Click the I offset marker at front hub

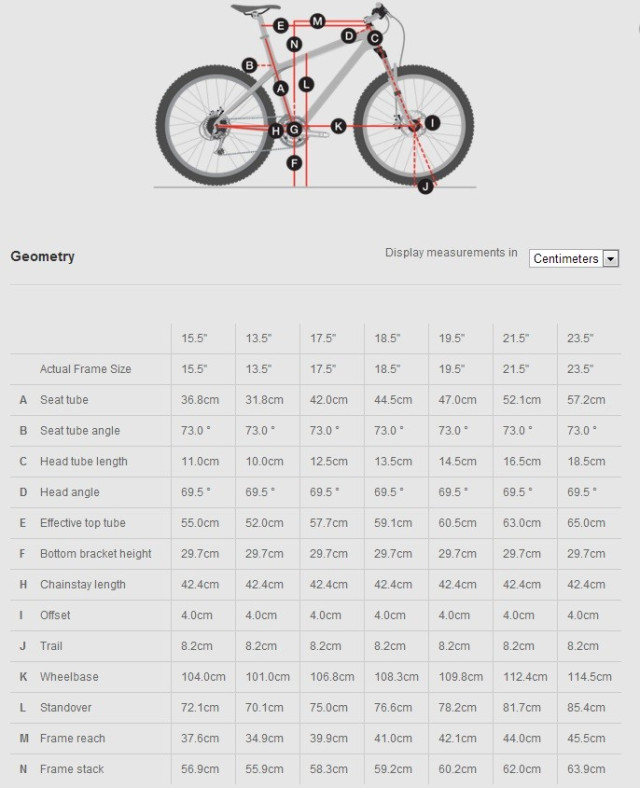pyautogui.click(x=431, y=123)
